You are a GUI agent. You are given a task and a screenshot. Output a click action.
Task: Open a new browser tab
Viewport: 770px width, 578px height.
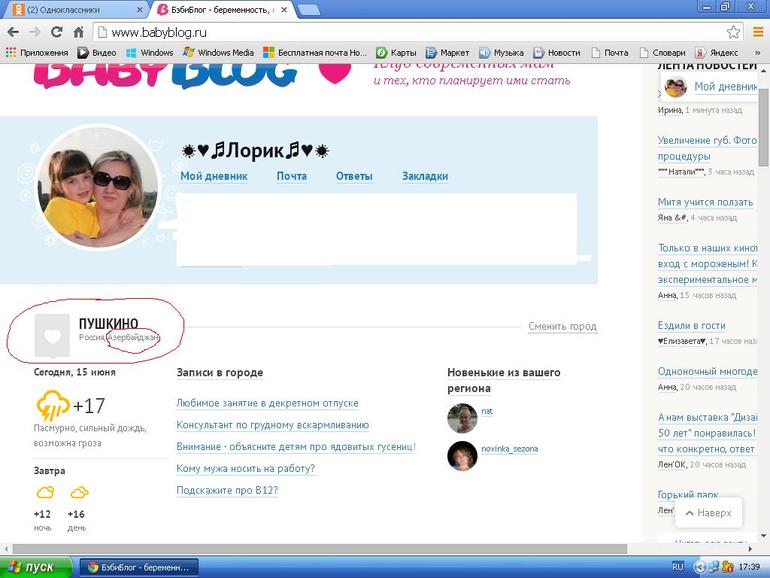click(309, 10)
